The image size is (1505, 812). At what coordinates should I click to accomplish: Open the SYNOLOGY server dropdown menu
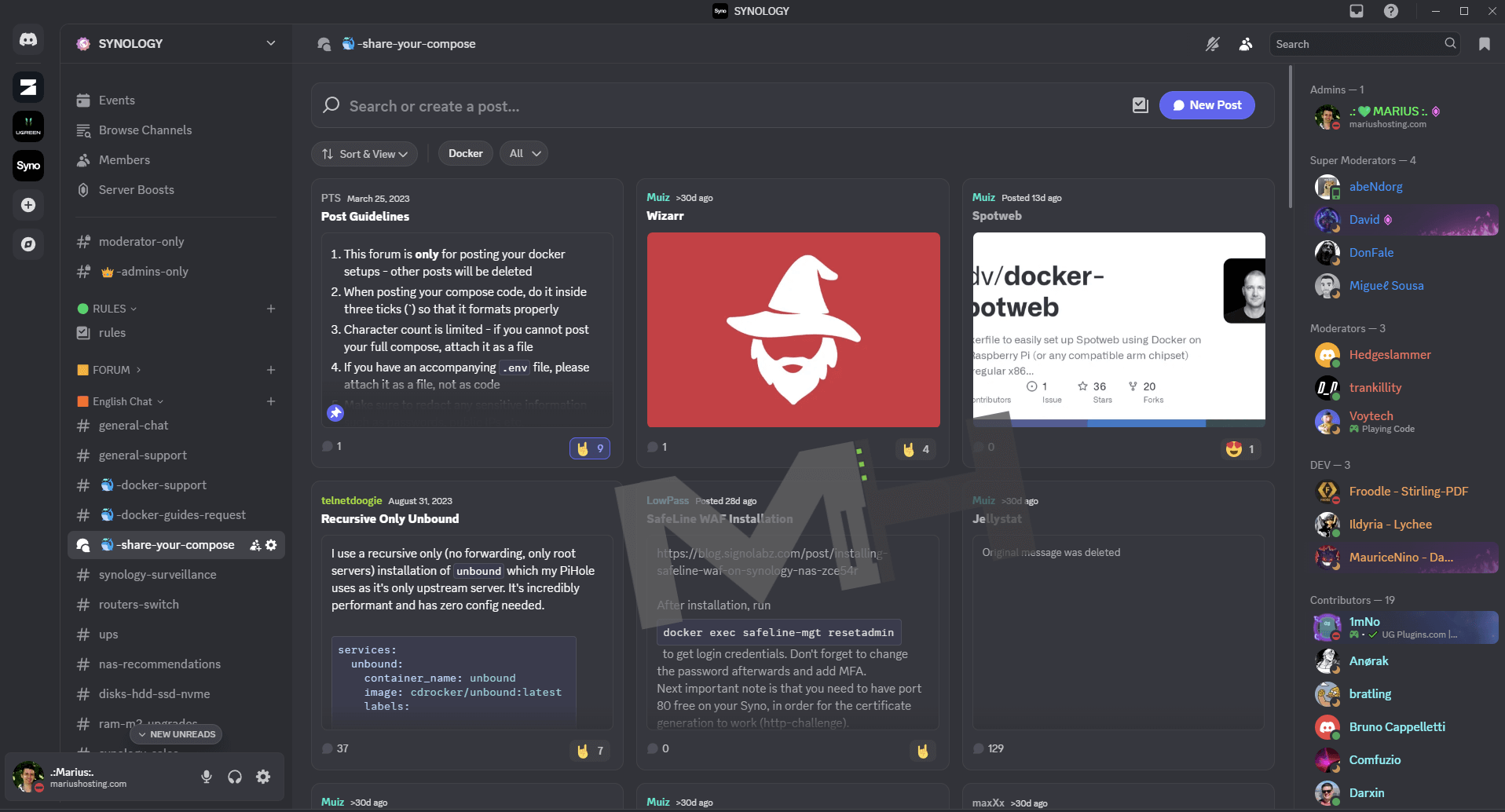[x=271, y=43]
